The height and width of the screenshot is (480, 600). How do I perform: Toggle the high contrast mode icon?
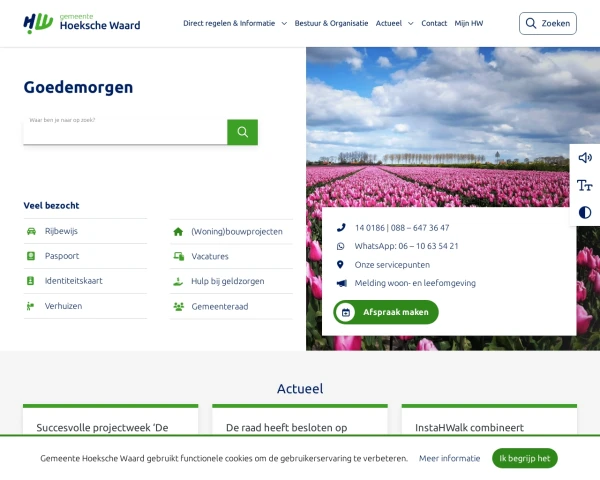pyautogui.click(x=585, y=212)
